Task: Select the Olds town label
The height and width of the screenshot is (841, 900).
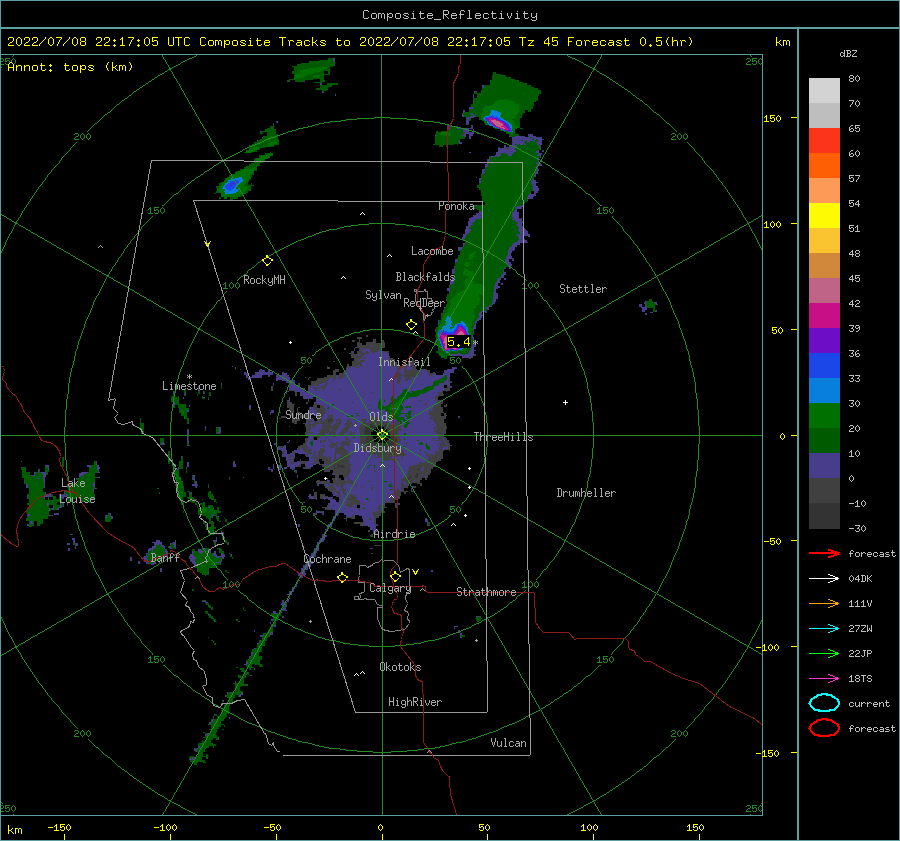Action: [381, 417]
